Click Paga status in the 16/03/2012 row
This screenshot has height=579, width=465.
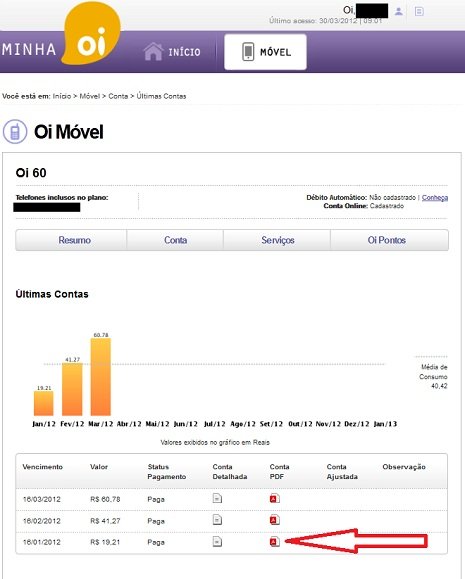pyautogui.click(x=156, y=500)
